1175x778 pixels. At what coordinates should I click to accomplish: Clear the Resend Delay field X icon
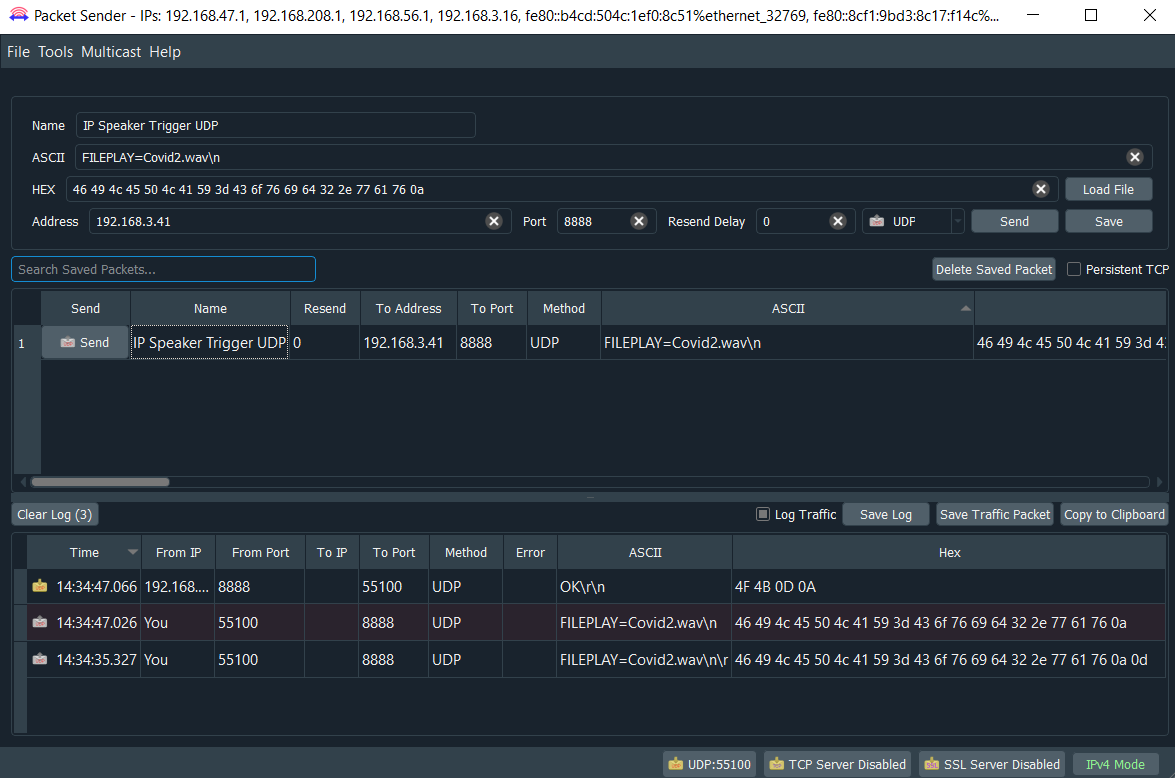click(838, 222)
